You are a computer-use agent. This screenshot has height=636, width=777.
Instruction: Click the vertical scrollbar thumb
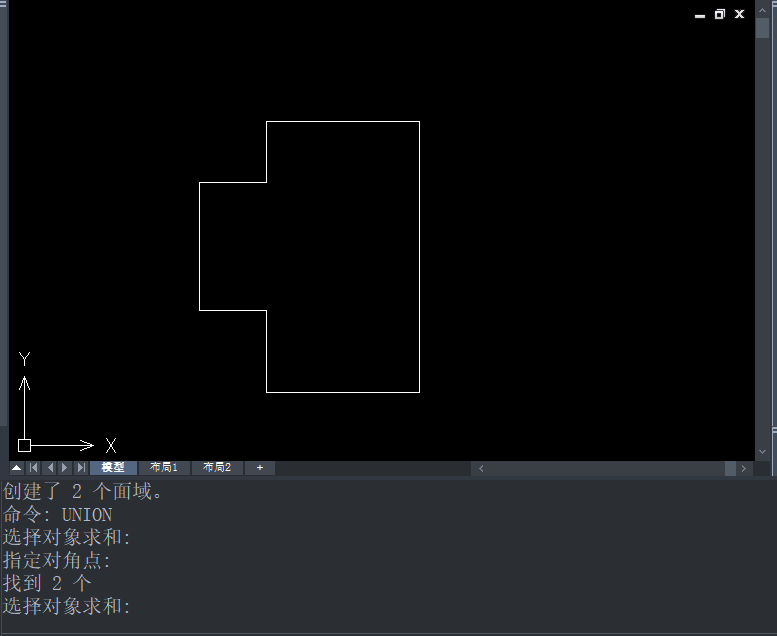click(762, 28)
